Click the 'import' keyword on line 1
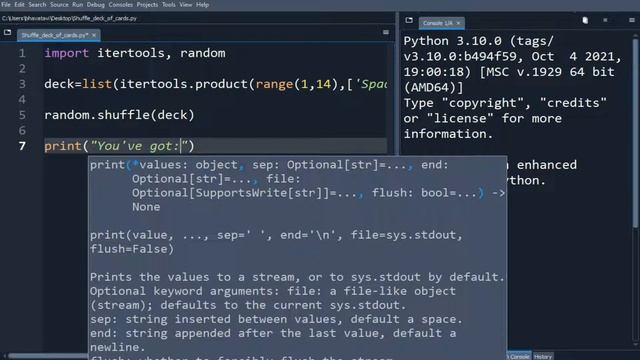Viewport: 640px width, 360px height. [x=67, y=53]
